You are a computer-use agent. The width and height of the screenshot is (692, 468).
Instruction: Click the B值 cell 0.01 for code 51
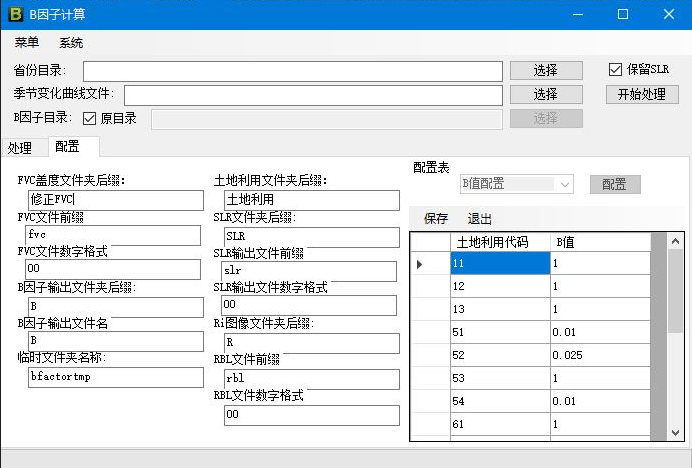[x=601, y=332]
